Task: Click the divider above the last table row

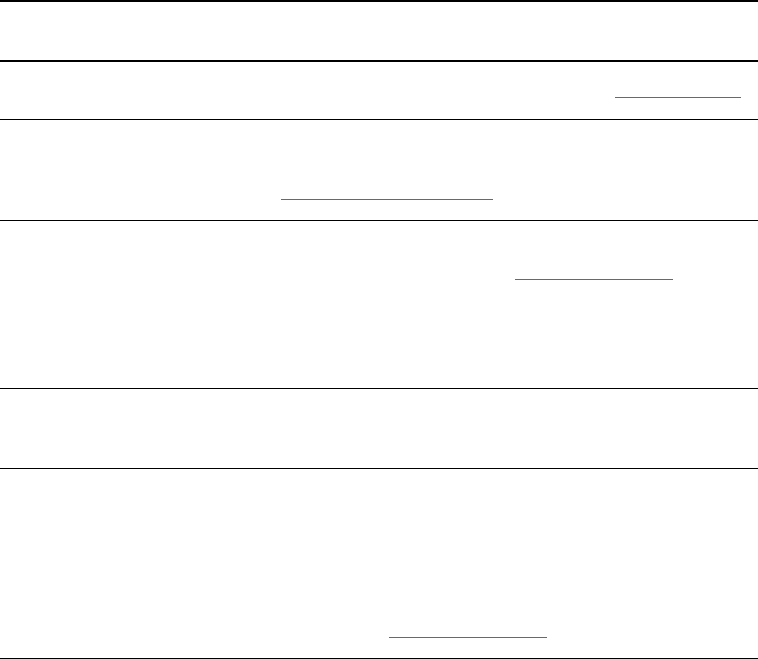Action: point(378,468)
